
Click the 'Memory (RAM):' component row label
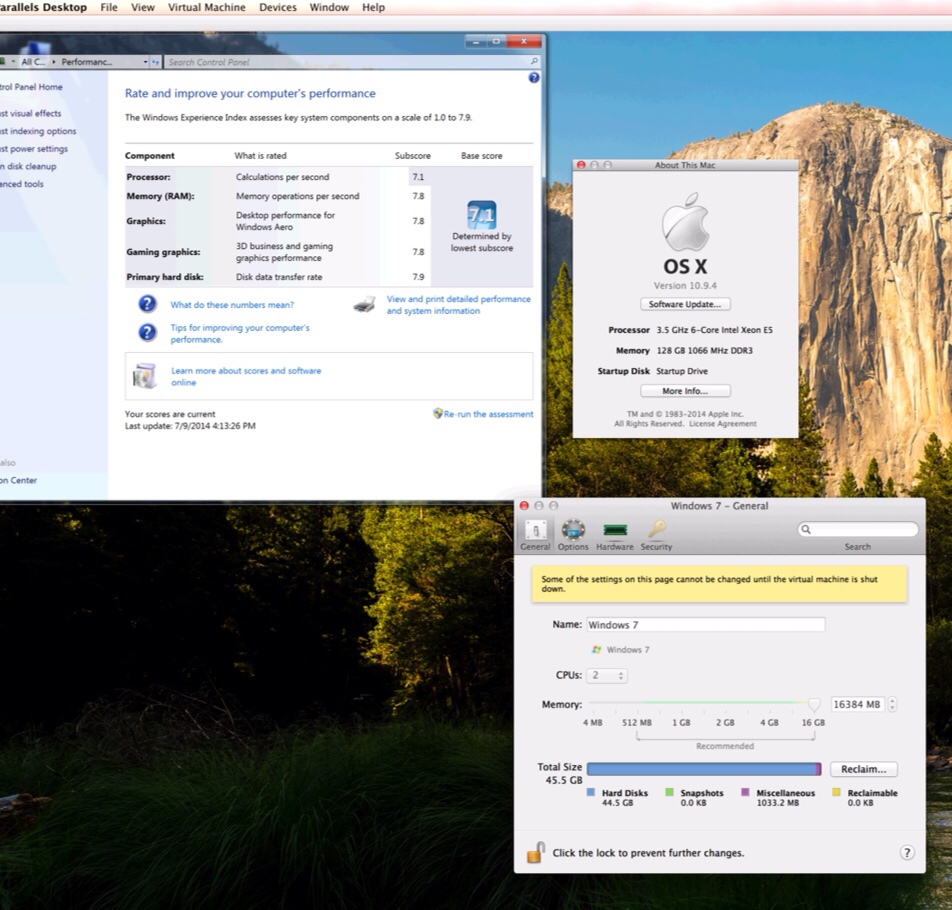click(x=160, y=196)
